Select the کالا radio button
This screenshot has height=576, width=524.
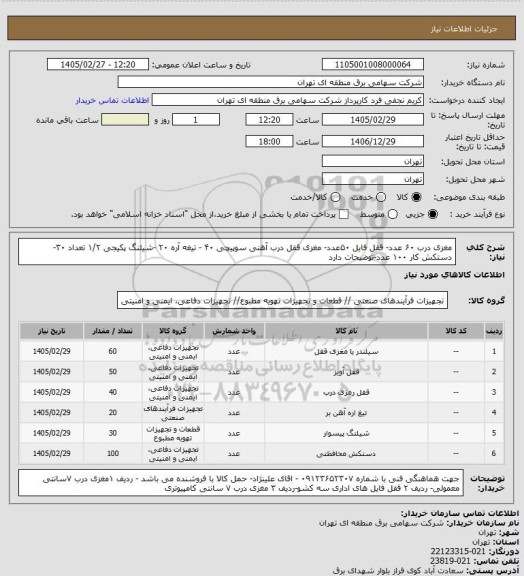[416, 197]
